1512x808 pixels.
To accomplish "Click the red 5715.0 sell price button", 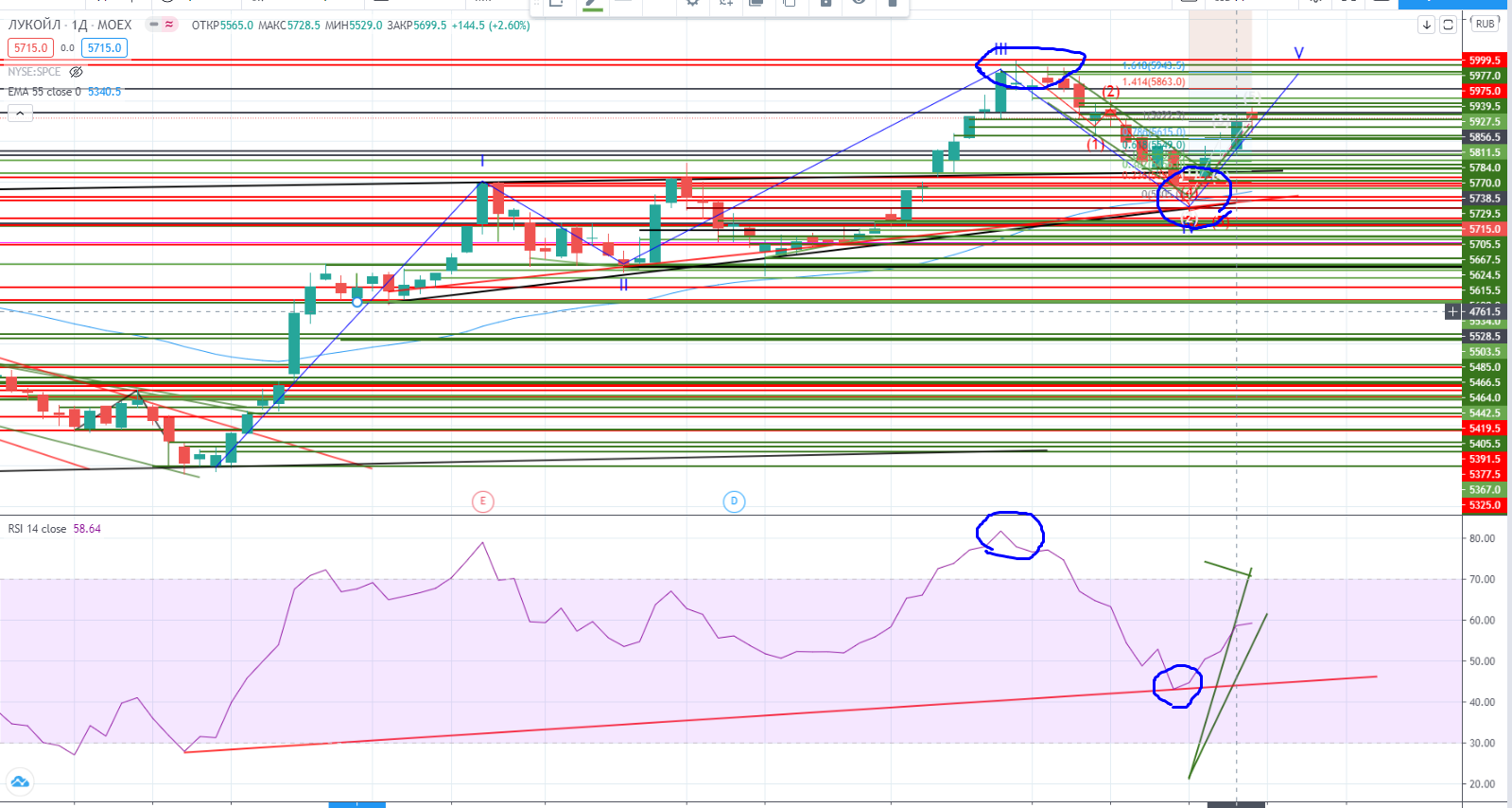I will [30, 48].
